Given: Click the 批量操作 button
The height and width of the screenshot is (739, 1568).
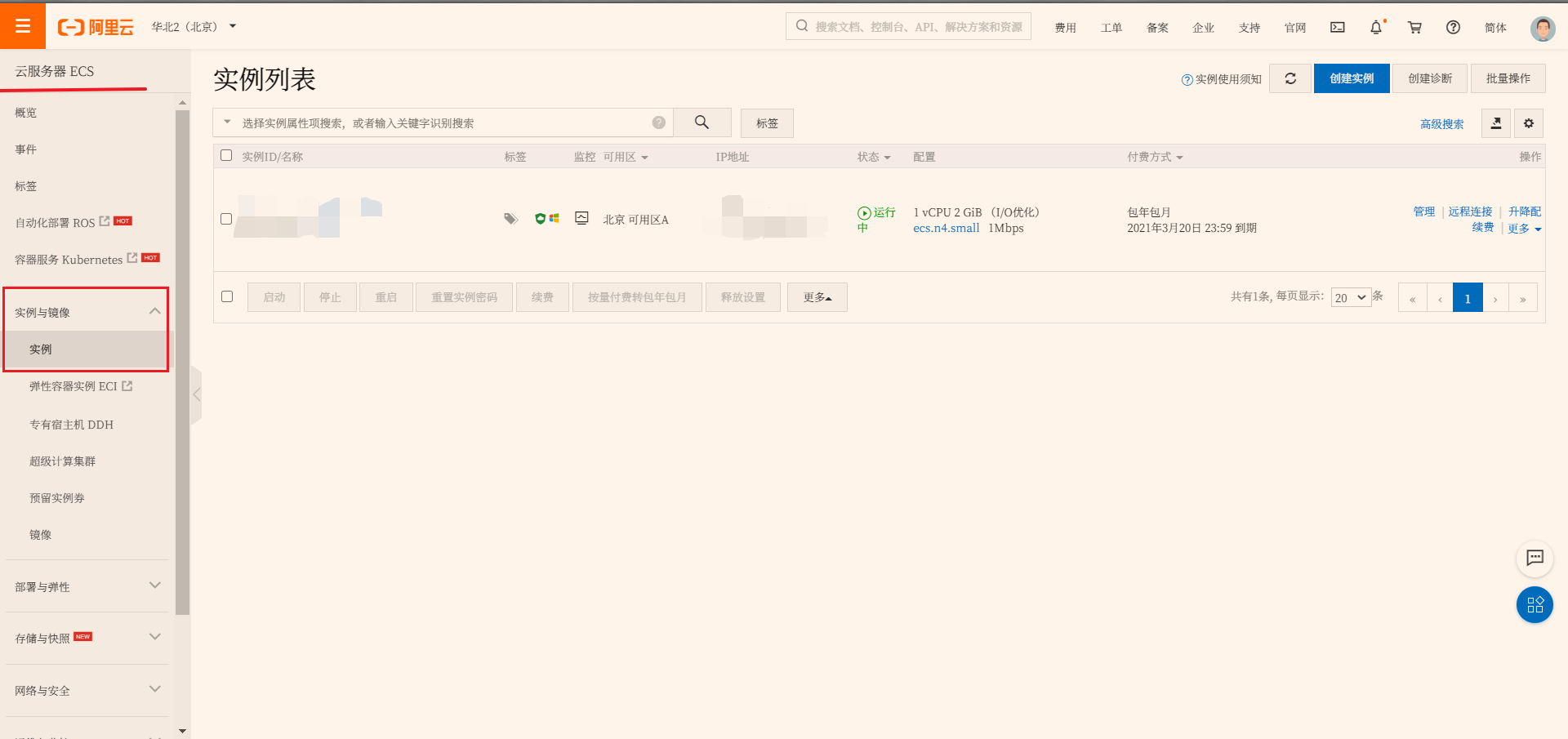Looking at the screenshot, I should [x=1508, y=78].
